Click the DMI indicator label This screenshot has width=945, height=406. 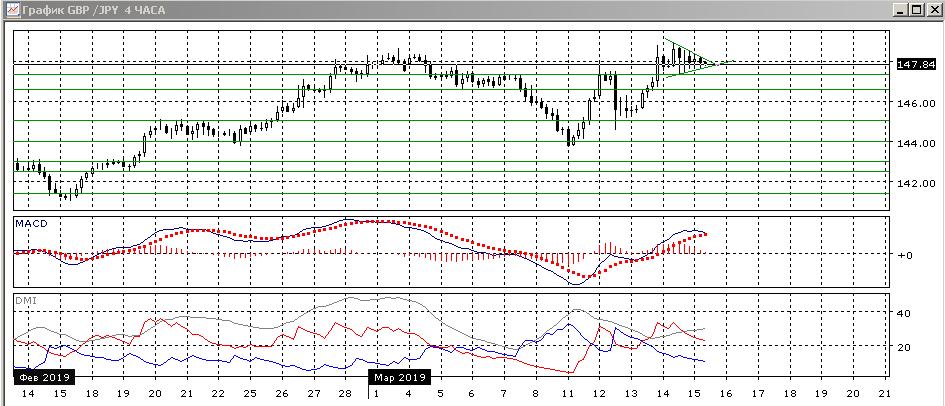coord(23,300)
